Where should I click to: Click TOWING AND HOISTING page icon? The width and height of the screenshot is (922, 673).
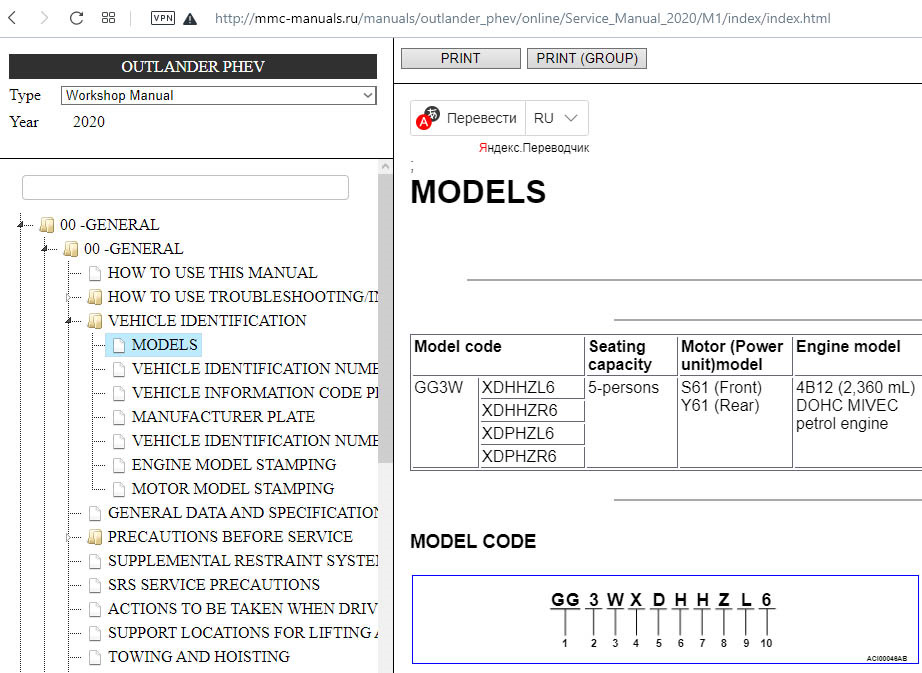click(x=95, y=657)
